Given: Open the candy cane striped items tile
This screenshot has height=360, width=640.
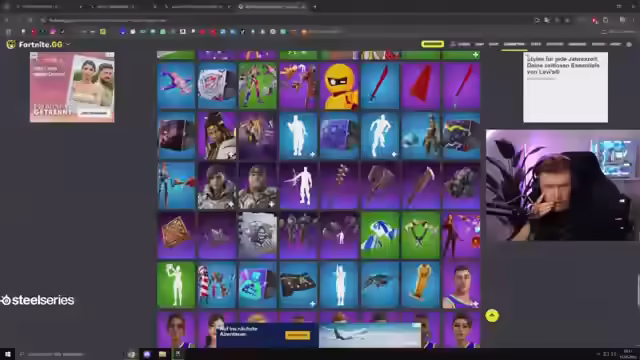Looking at the screenshot, I should (x=217, y=285).
